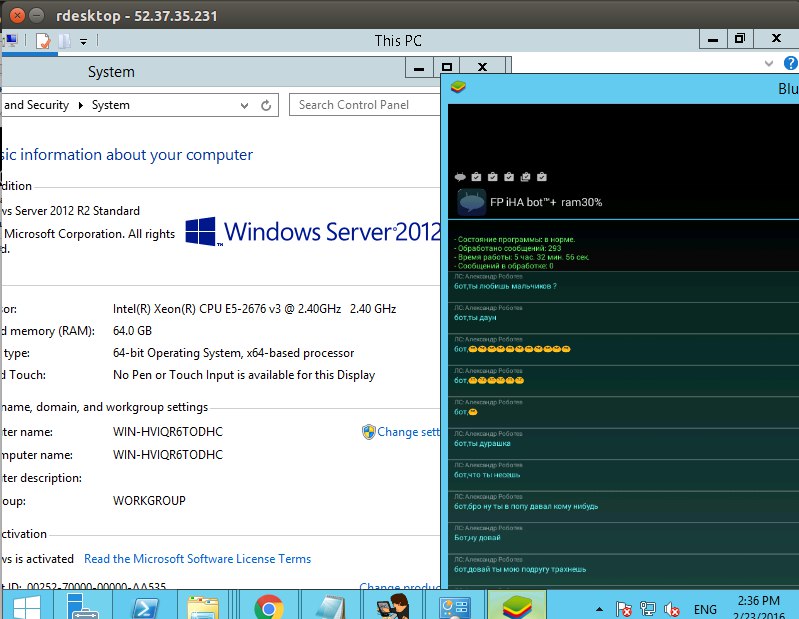Click the 'Состояние программы: в норме' status line

[514, 239]
